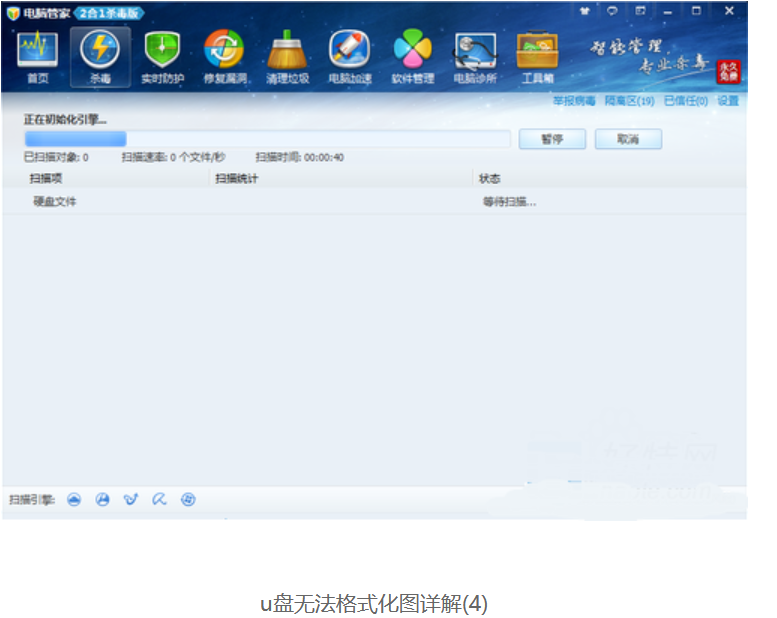
Task: Open the 设置 settings link
Action: click(x=728, y=101)
